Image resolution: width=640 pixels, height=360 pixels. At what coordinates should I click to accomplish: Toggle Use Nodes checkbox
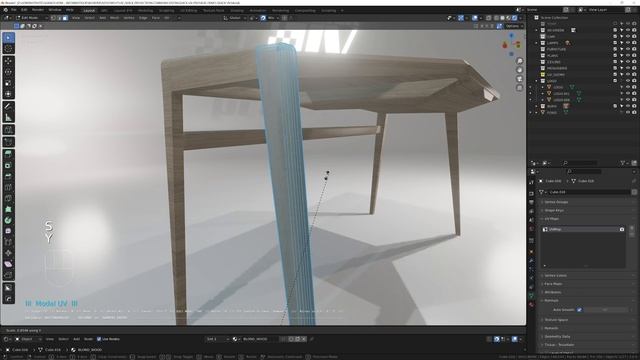coord(99,339)
